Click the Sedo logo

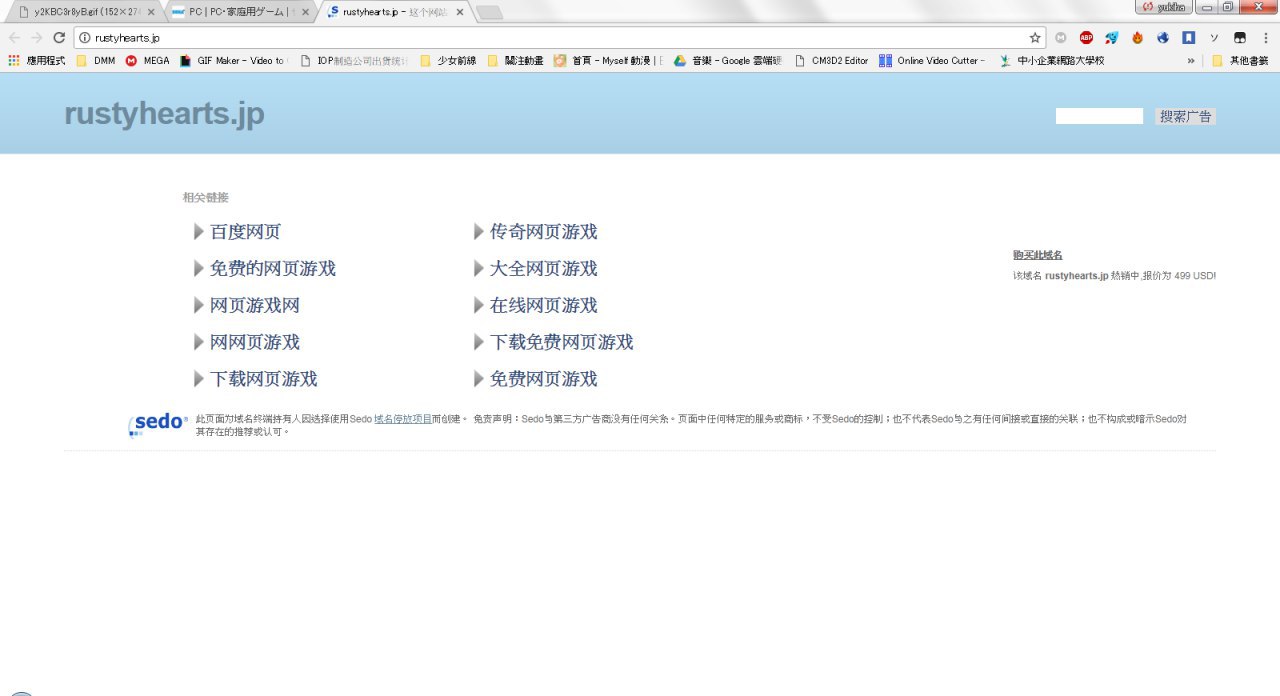(x=158, y=423)
